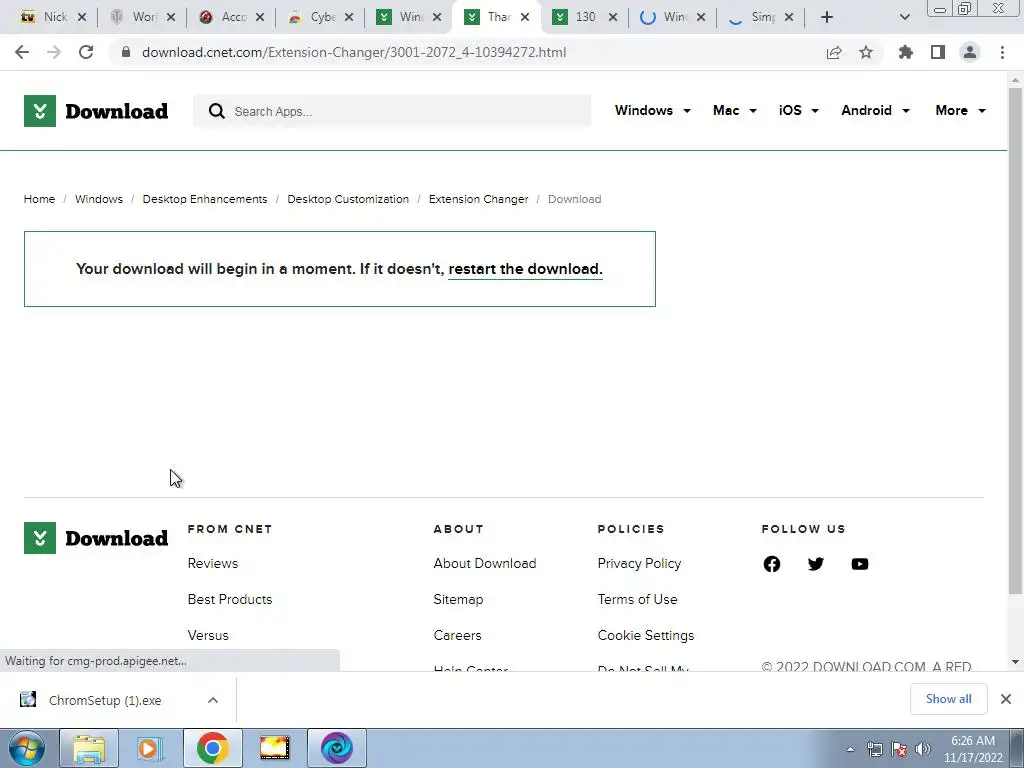Image resolution: width=1024 pixels, height=768 pixels.
Task: Open File Explorer from the taskbar
Action: 89,748
